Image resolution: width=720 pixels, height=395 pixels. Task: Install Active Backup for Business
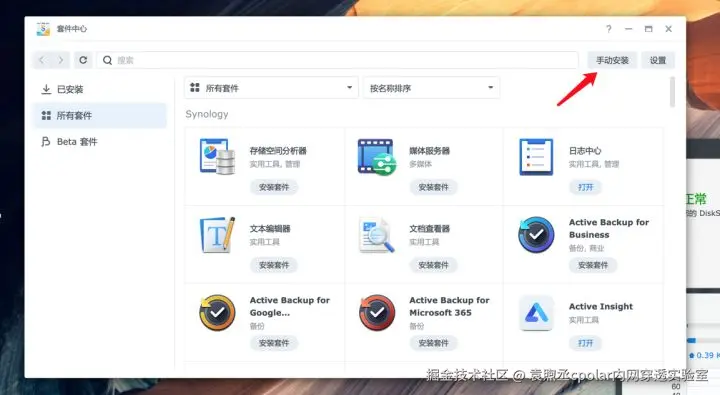click(x=593, y=265)
